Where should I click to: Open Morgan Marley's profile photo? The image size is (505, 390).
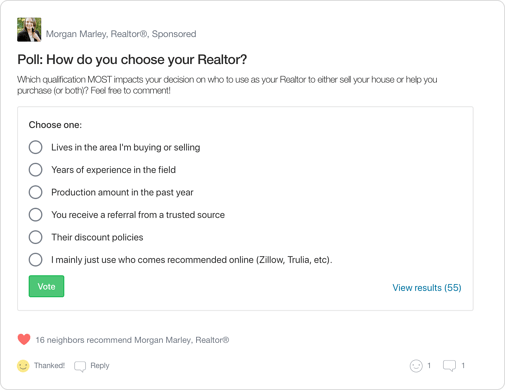[x=29, y=30]
